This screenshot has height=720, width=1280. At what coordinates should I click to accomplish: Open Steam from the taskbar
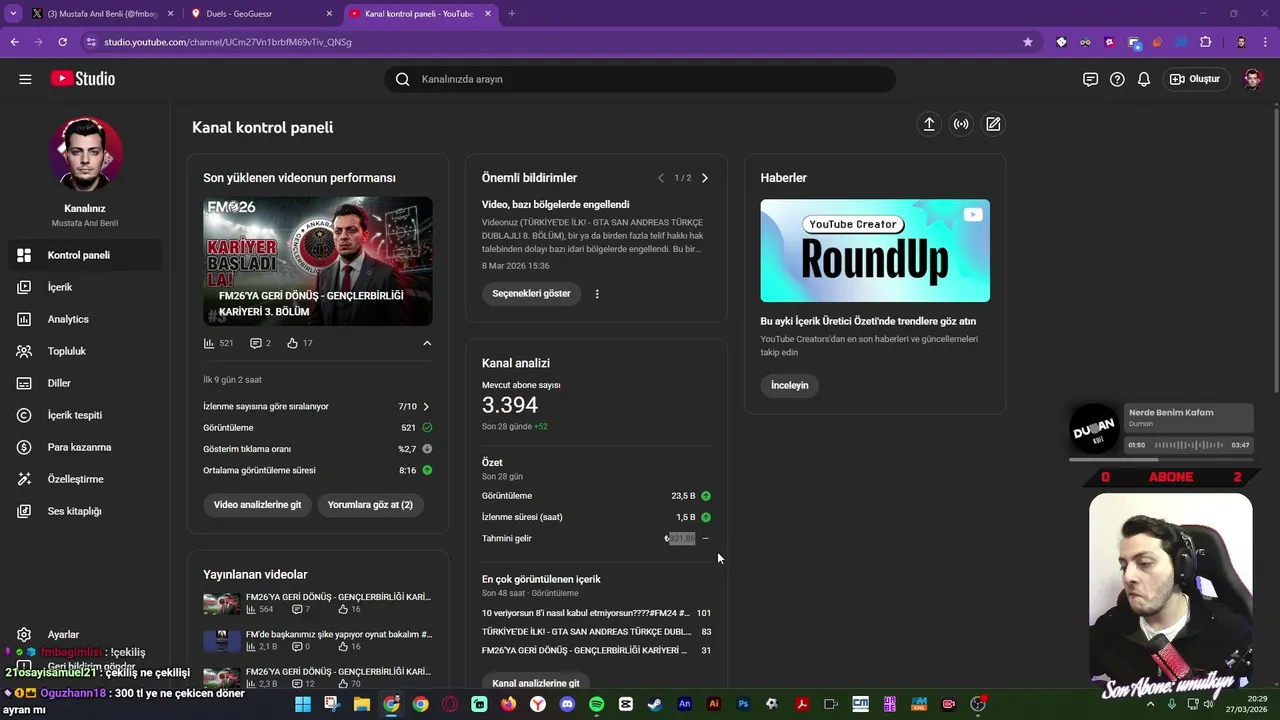pyautogui.click(x=655, y=704)
